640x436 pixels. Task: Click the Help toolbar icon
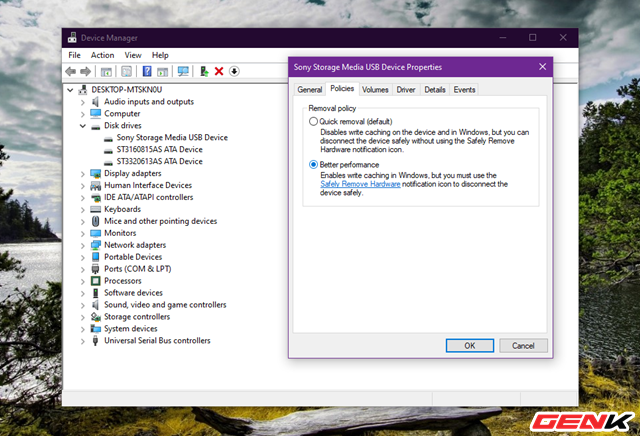click(147, 72)
